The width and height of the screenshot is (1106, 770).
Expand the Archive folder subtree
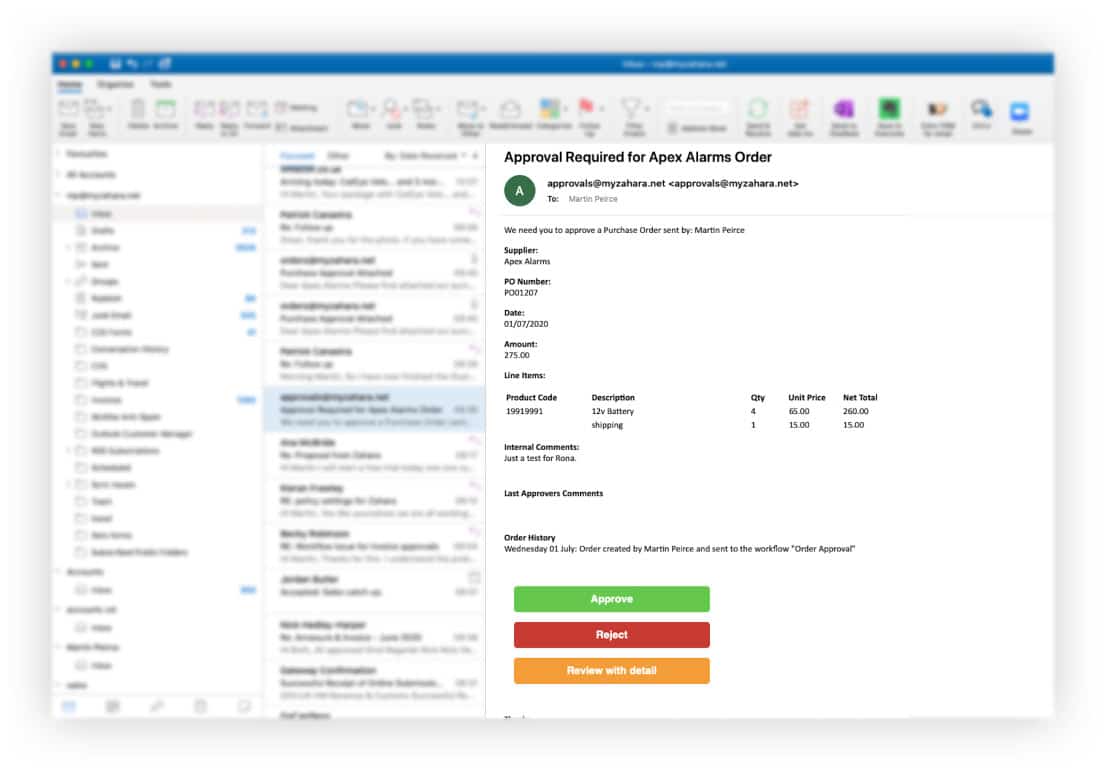(x=68, y=248)
